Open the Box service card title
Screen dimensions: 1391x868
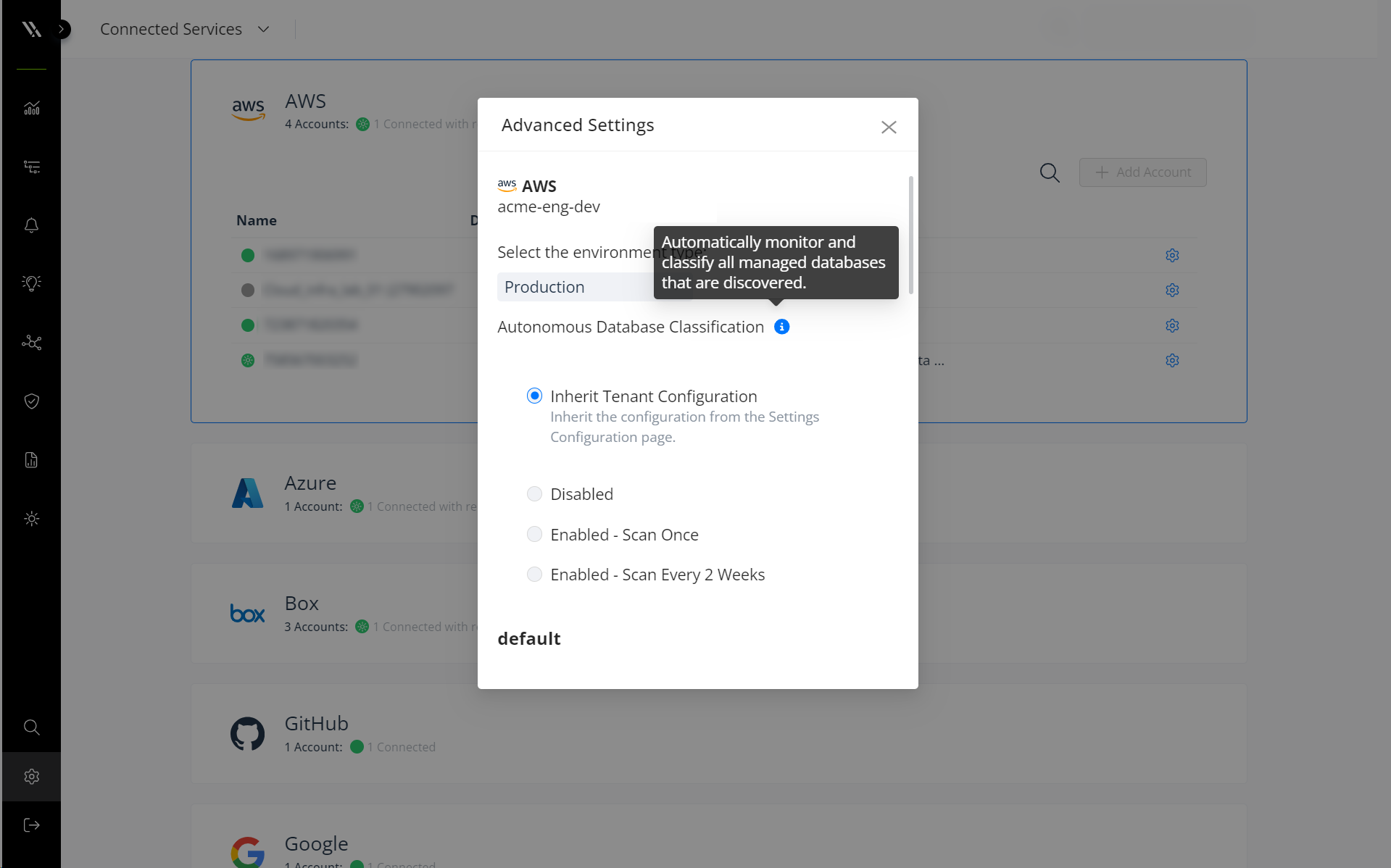pyautogui.click(x=302, y=603)
